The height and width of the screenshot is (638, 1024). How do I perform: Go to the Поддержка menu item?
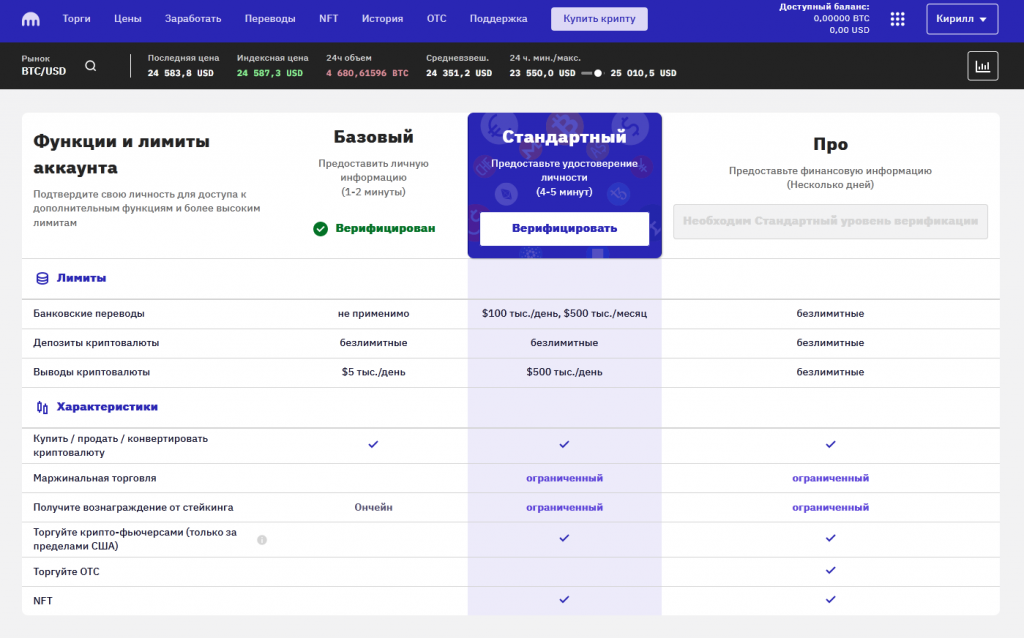498,19
